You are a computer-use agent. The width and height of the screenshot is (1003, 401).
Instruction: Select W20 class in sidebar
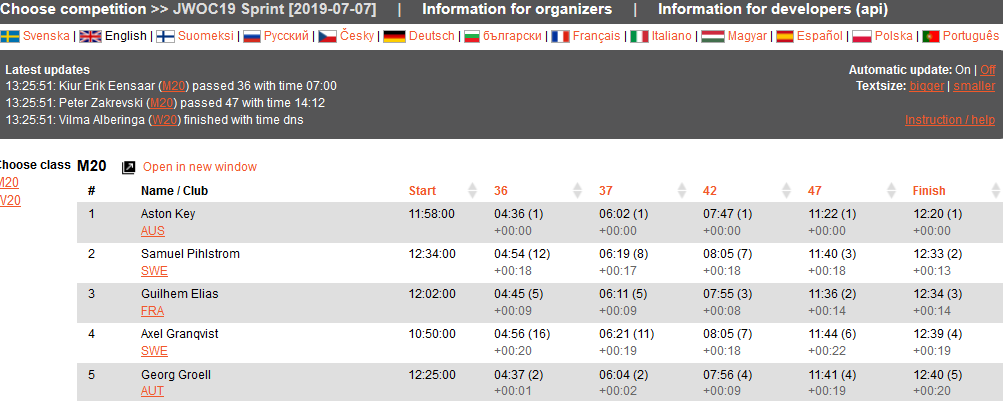click(8, 200)
